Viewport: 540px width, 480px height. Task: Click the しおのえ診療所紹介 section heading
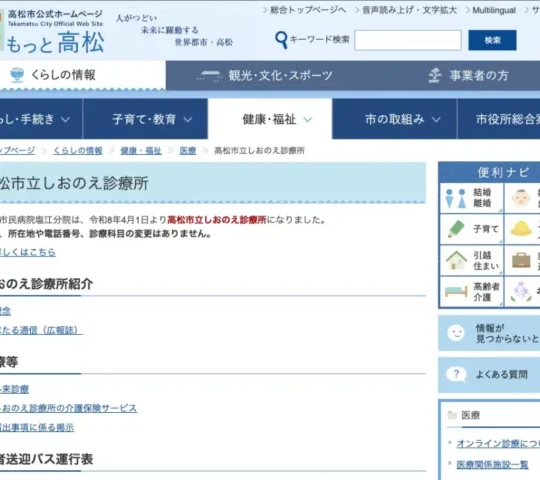point(46,284)
